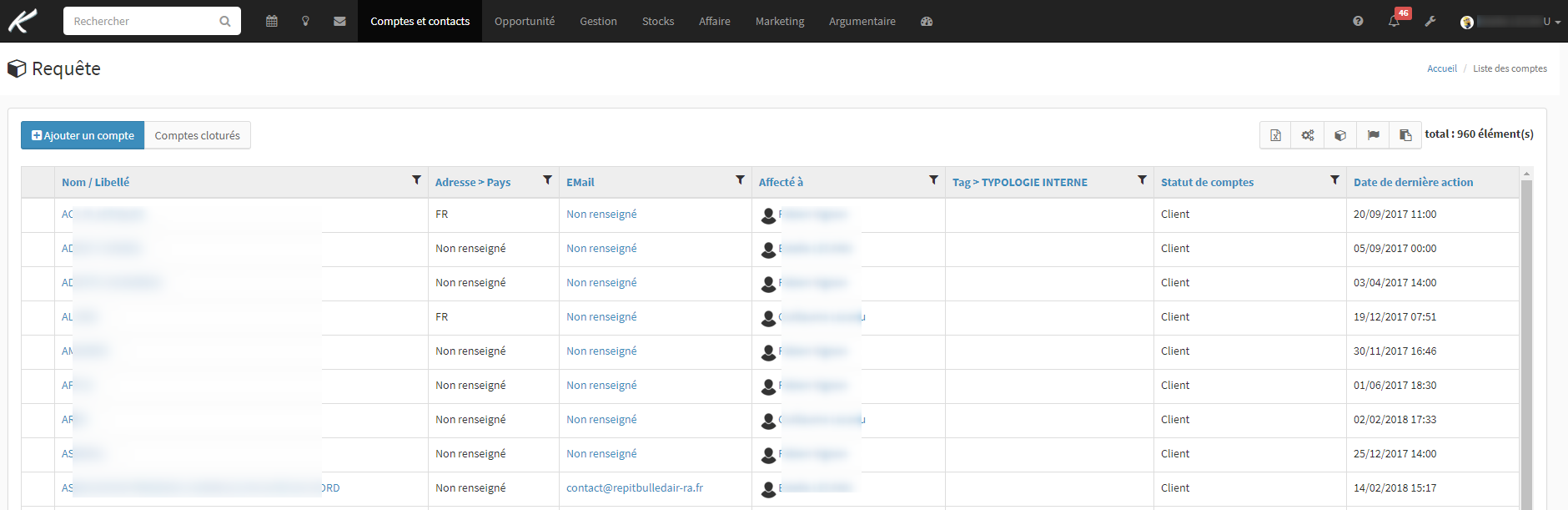This screenshot has height=510, width=1568.
Task: Click the flag toolbar button
Action: (1373, 135)
